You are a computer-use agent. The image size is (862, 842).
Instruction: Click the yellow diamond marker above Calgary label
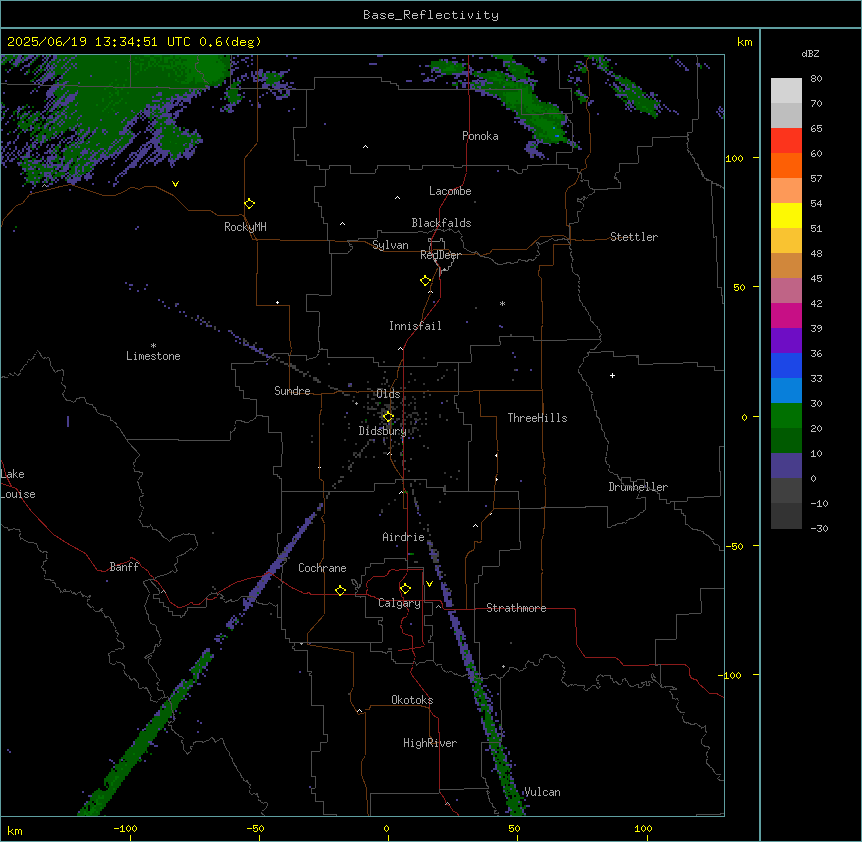tap(405, 589)
